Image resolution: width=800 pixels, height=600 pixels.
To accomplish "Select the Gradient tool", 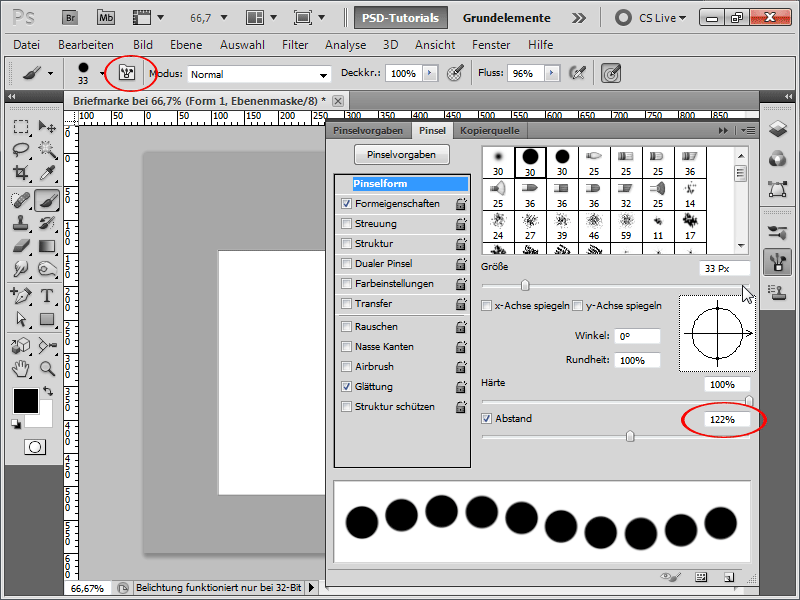I will point(47,246).
